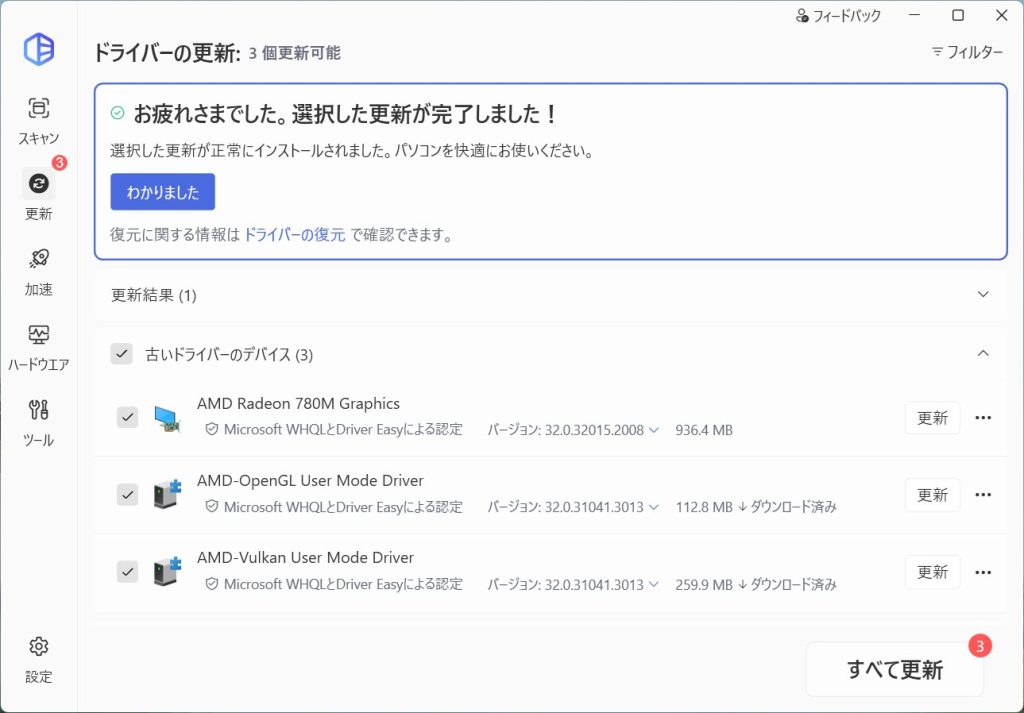Open the フィルター filter menu
1024x713 pixels.
click(x=967, y=52)
